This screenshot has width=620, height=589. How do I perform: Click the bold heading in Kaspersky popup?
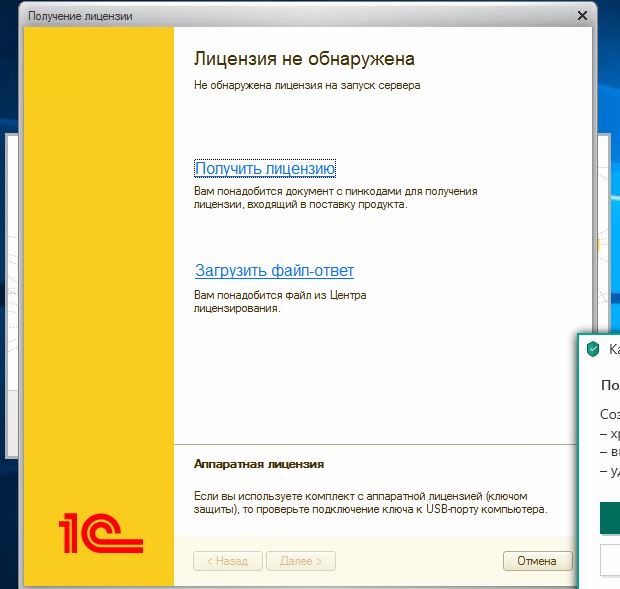(609, 384)
